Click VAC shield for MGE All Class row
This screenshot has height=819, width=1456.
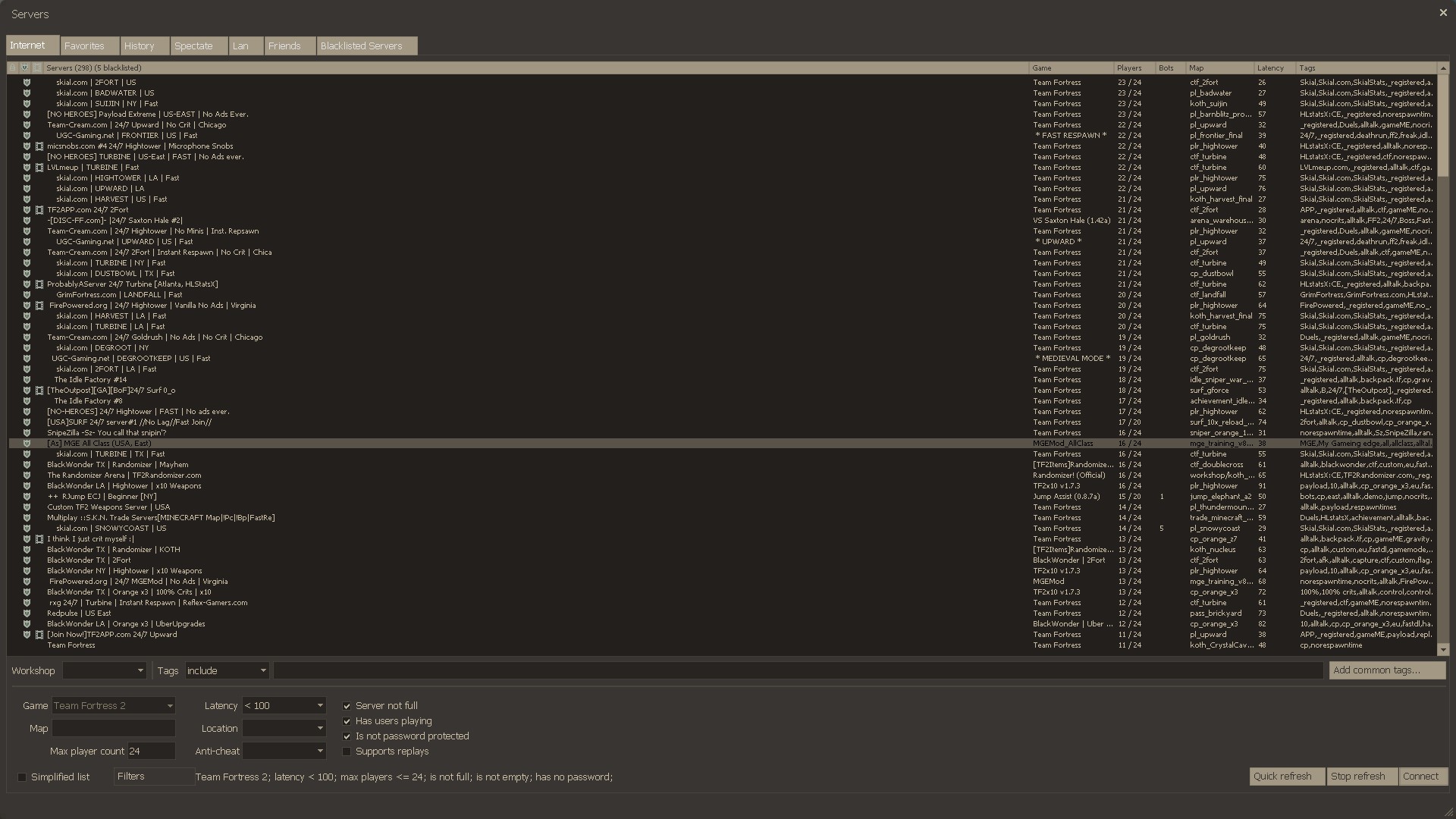click(x=27, y=444)
